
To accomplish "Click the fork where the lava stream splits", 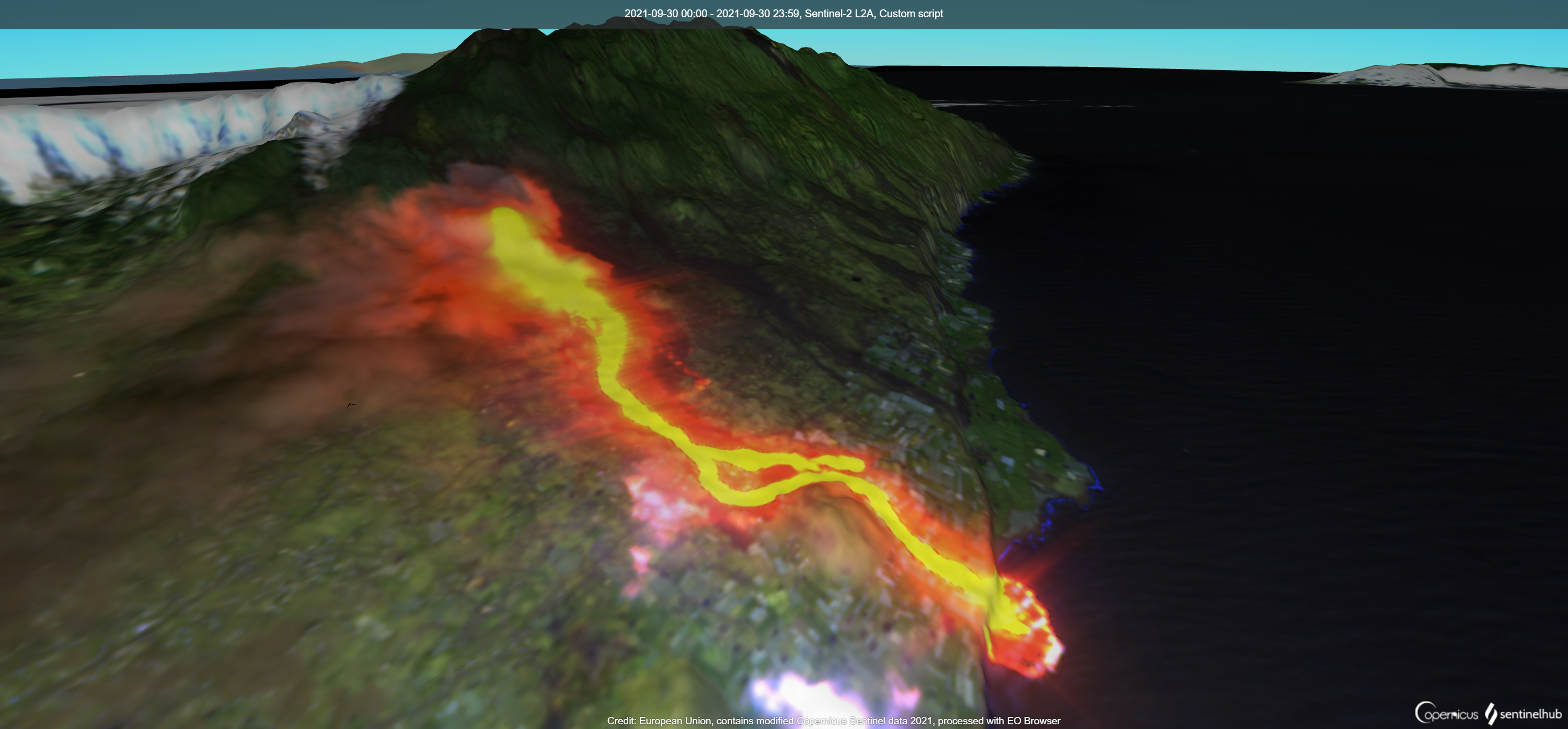I will click(708, 460).
